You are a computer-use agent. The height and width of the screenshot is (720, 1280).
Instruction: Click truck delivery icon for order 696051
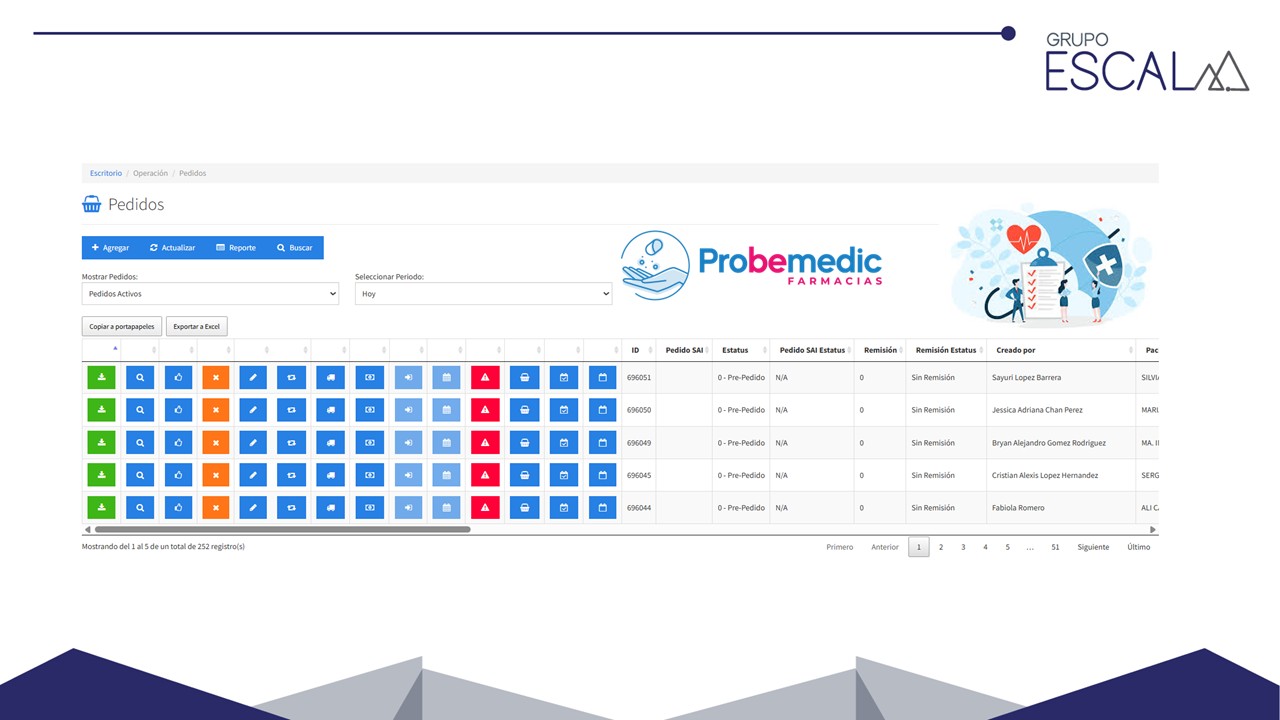pos(330,378)
